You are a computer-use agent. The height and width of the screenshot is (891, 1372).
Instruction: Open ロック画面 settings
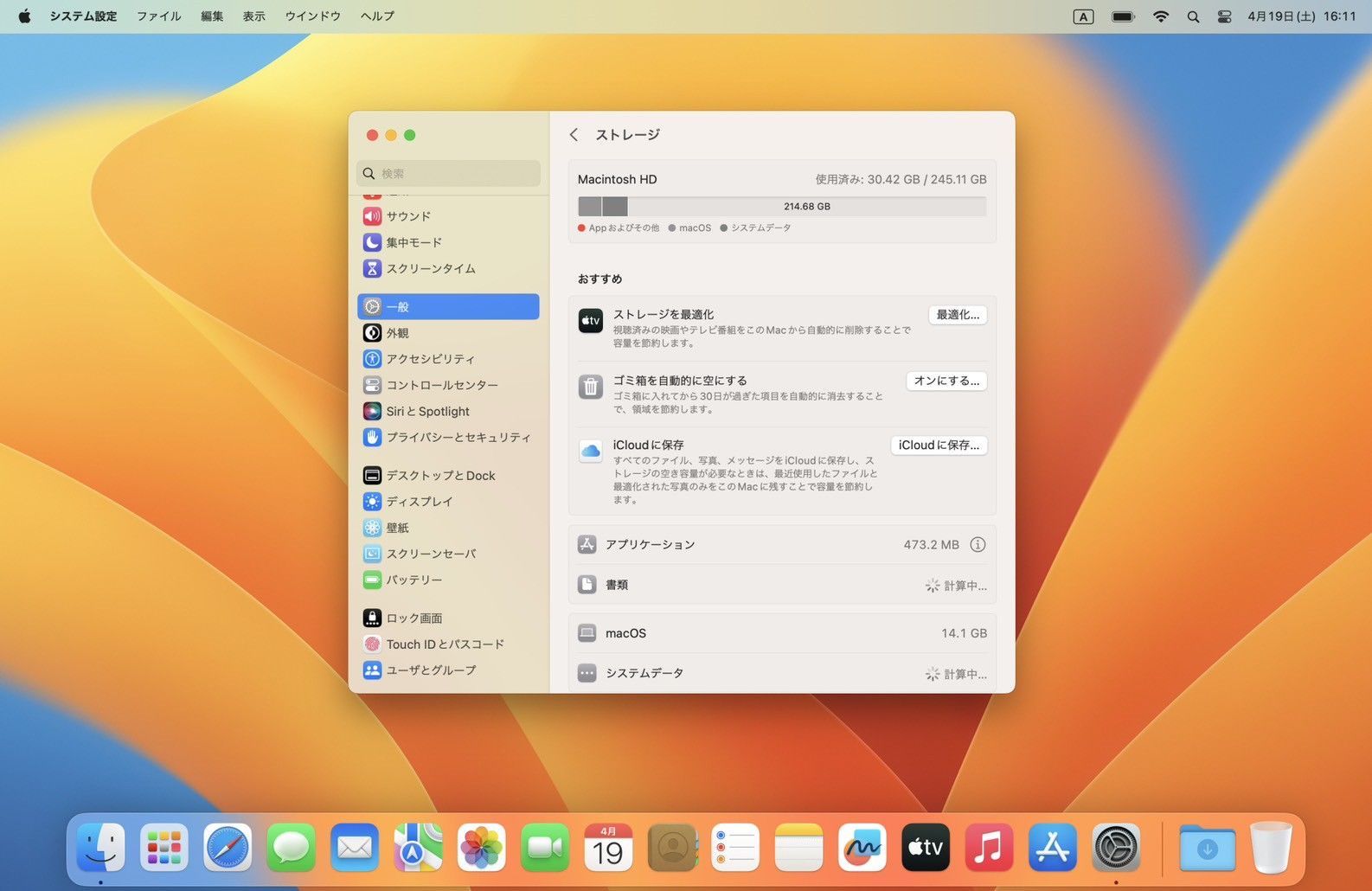point(448,618)
